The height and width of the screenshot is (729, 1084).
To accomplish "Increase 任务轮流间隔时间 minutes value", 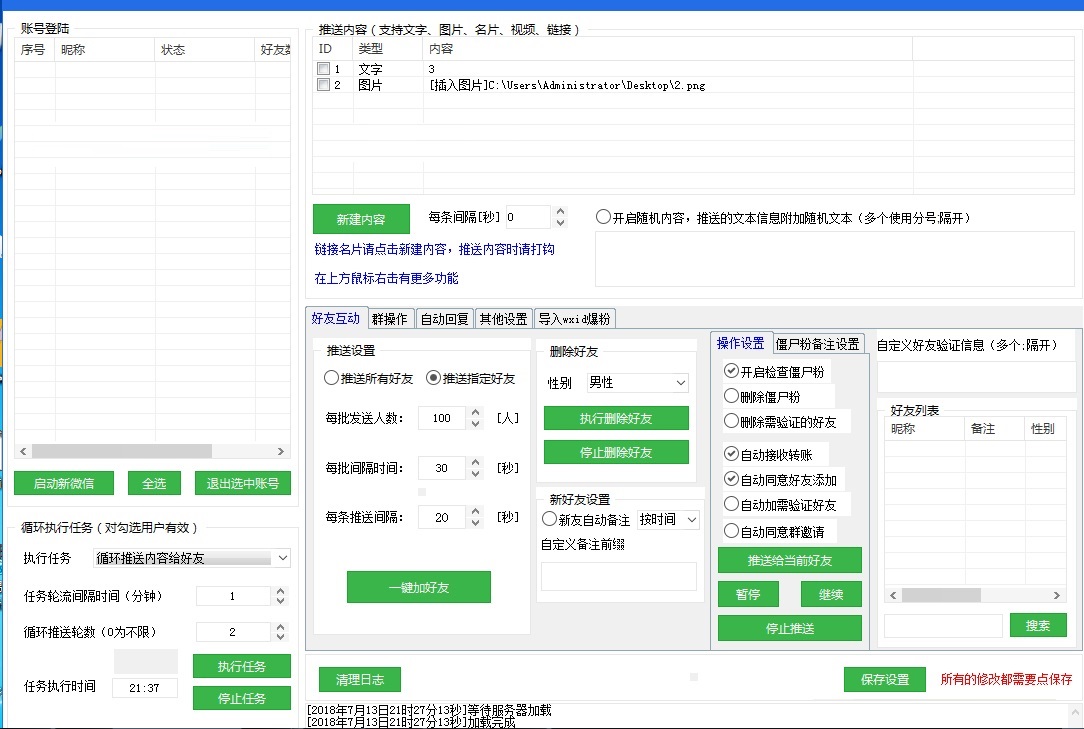I will pyautogui.click(x=280, y=591).
